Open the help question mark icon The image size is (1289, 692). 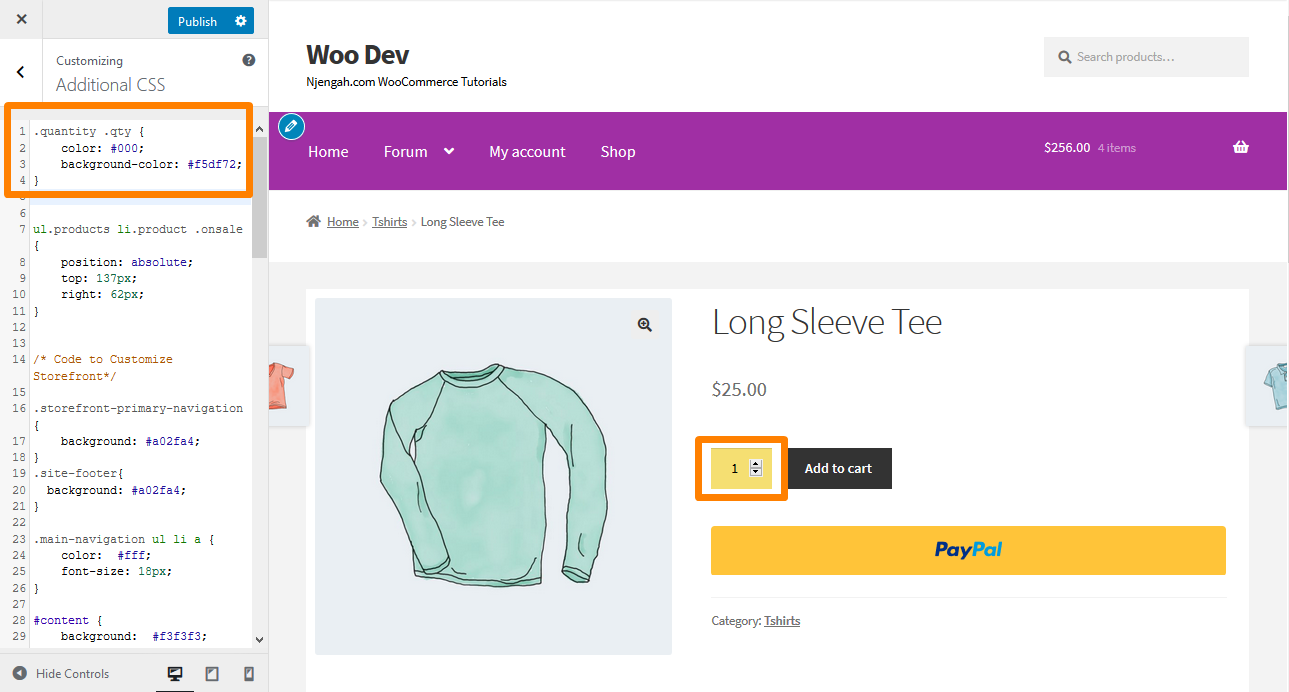[249, 60]
